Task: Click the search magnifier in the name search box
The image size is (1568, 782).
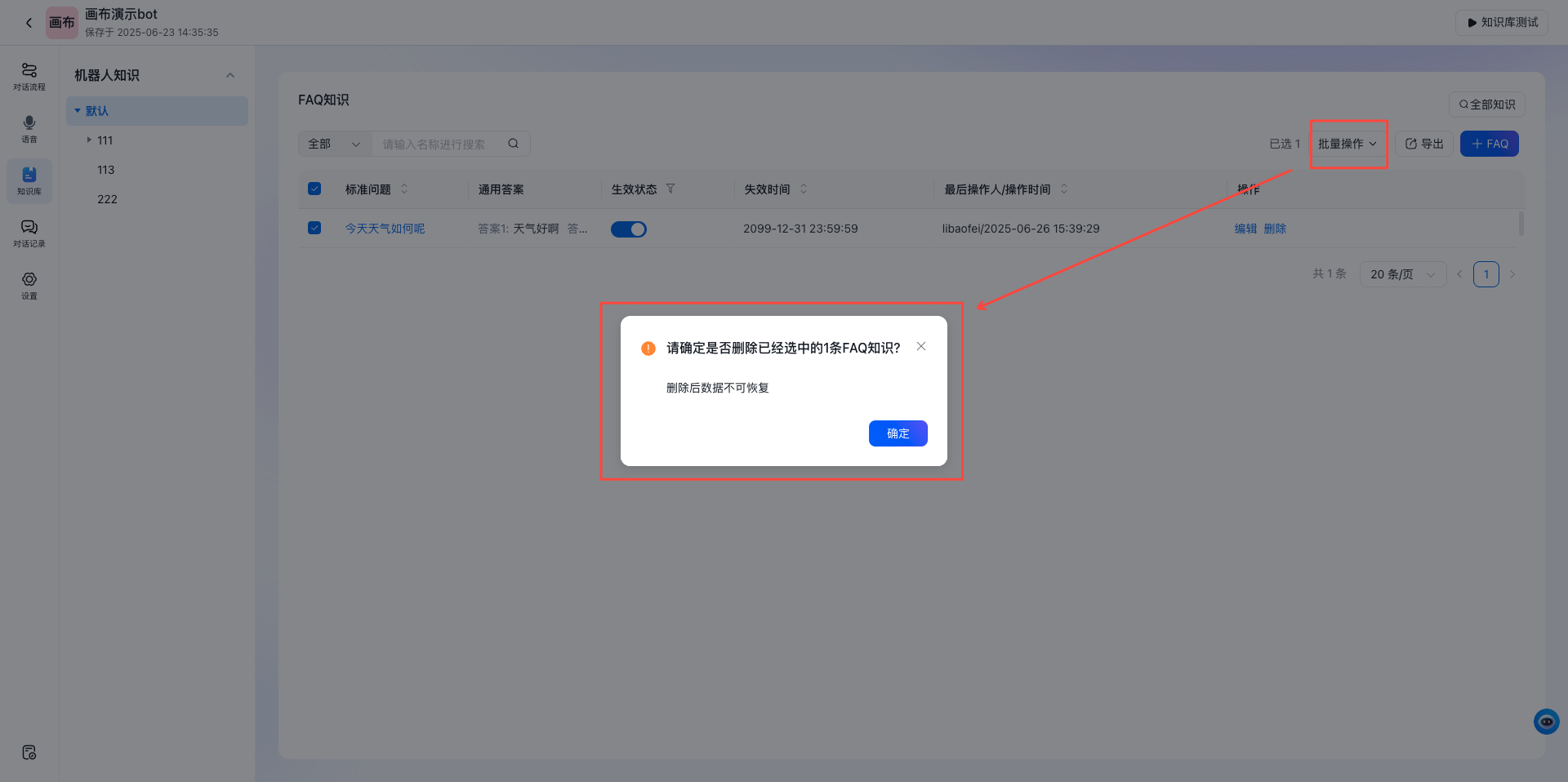Action: pyautogui.click(x=513, y=144)
